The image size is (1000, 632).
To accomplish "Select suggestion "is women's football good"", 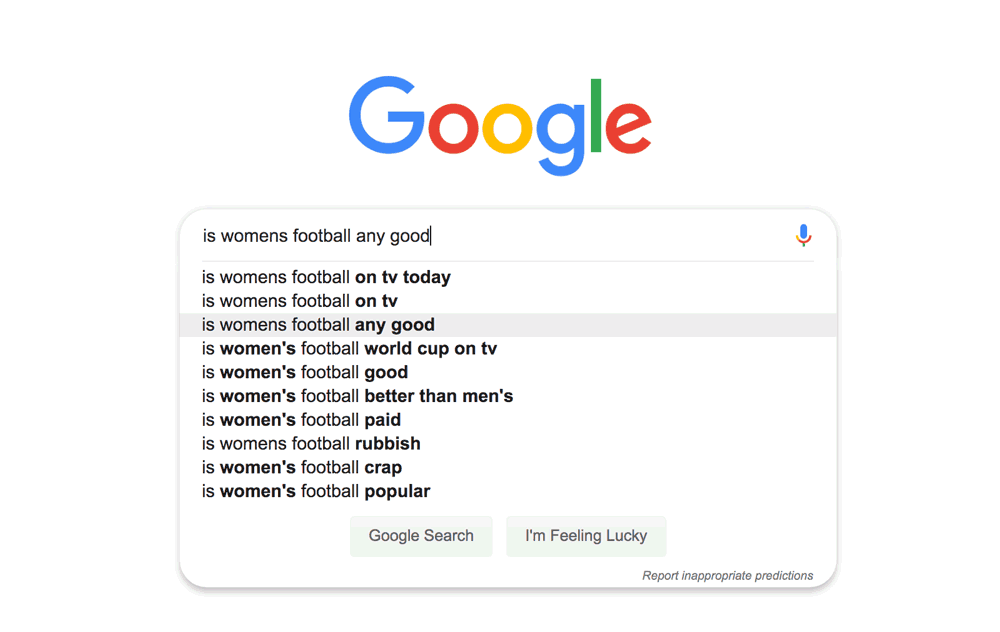I will pos(305,372).
